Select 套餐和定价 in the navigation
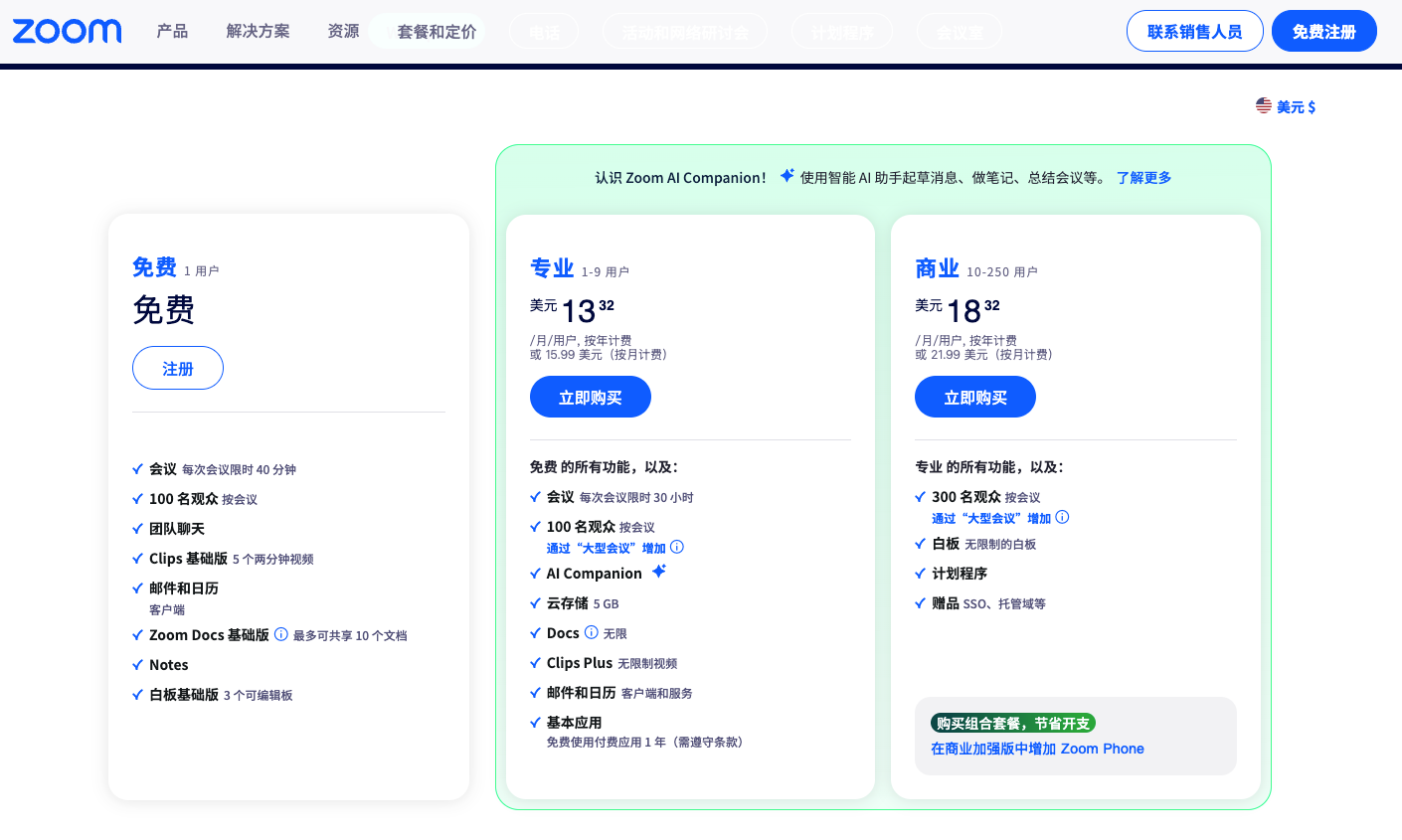This screenshot has height=840, width=1402. [x=437, y=32]
